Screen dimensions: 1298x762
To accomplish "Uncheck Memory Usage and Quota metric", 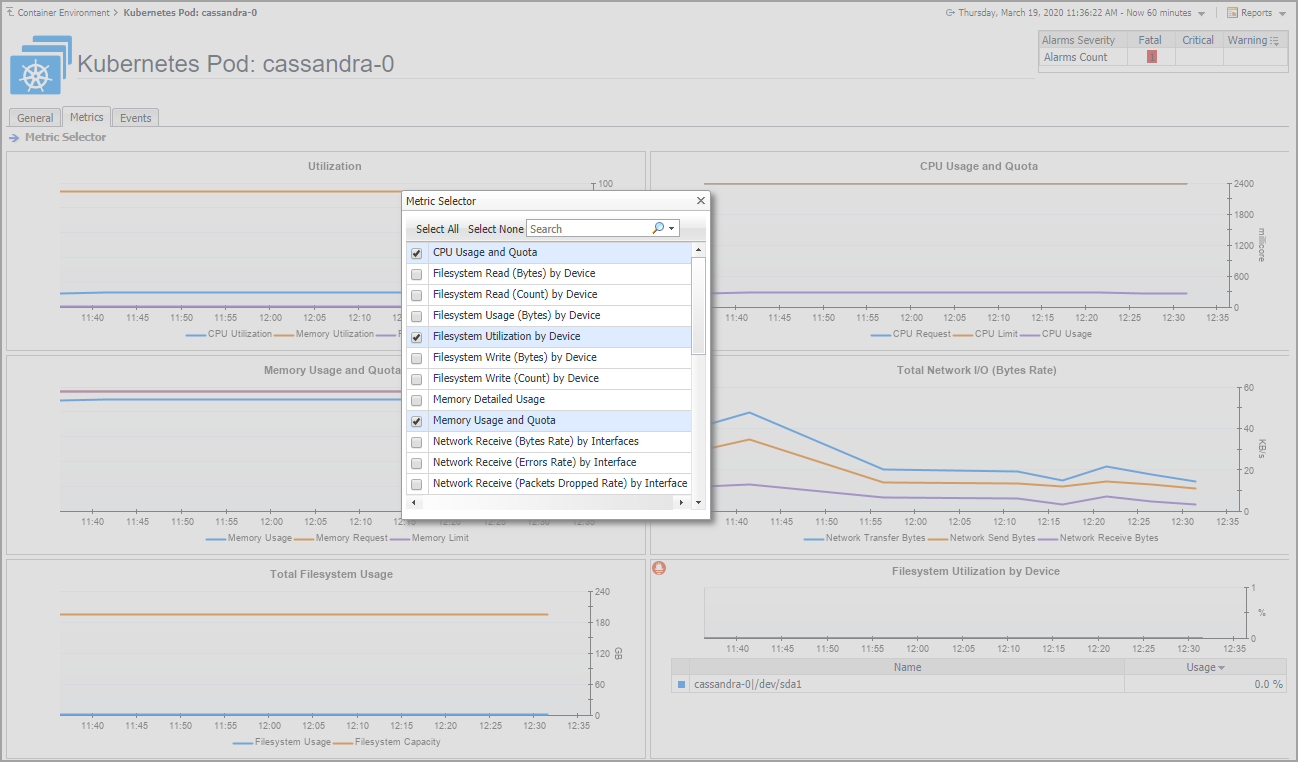I will [x=416, y=421].
